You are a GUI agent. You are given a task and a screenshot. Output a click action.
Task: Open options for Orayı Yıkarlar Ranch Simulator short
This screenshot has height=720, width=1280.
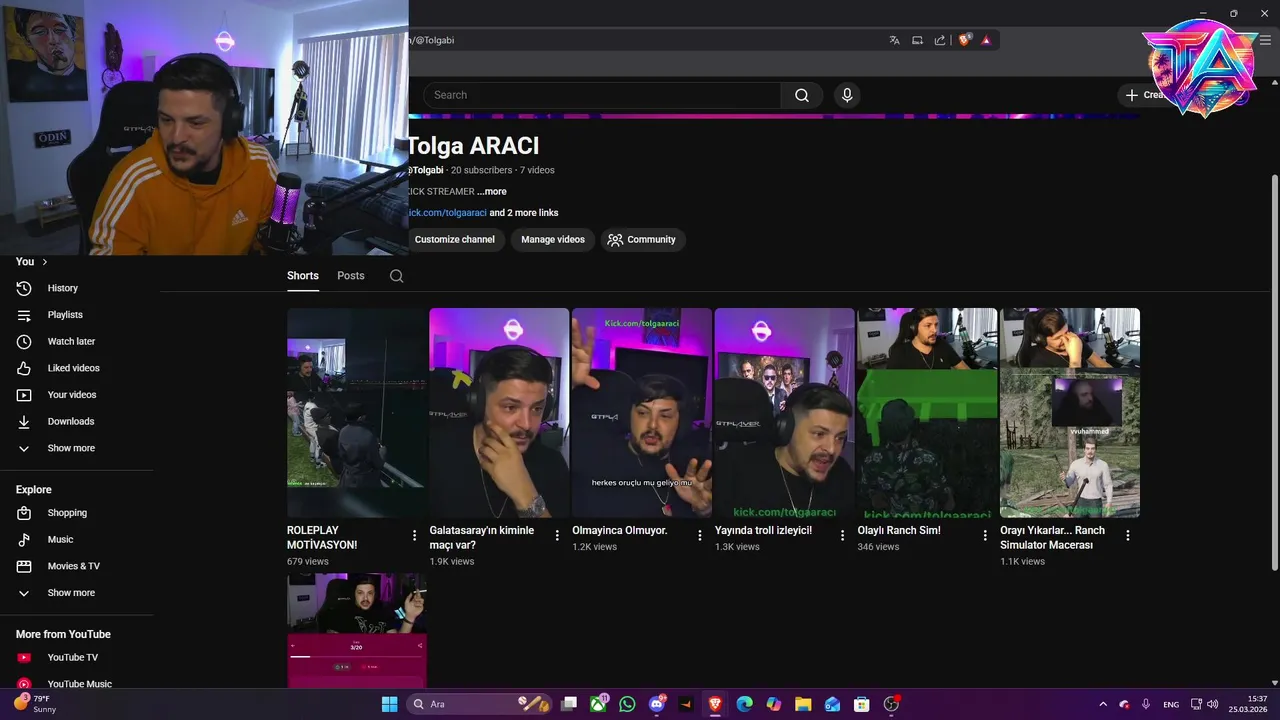pyautogui.click(x=1128, y=536)
